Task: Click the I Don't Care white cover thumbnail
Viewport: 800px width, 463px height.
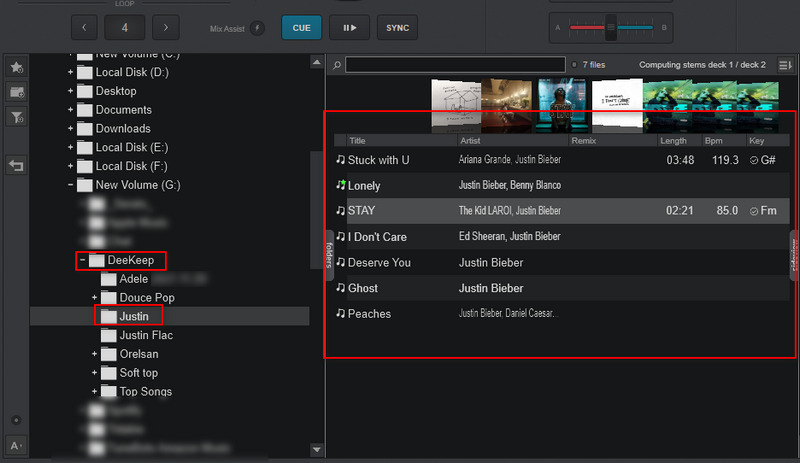Action: pos(617,105)
